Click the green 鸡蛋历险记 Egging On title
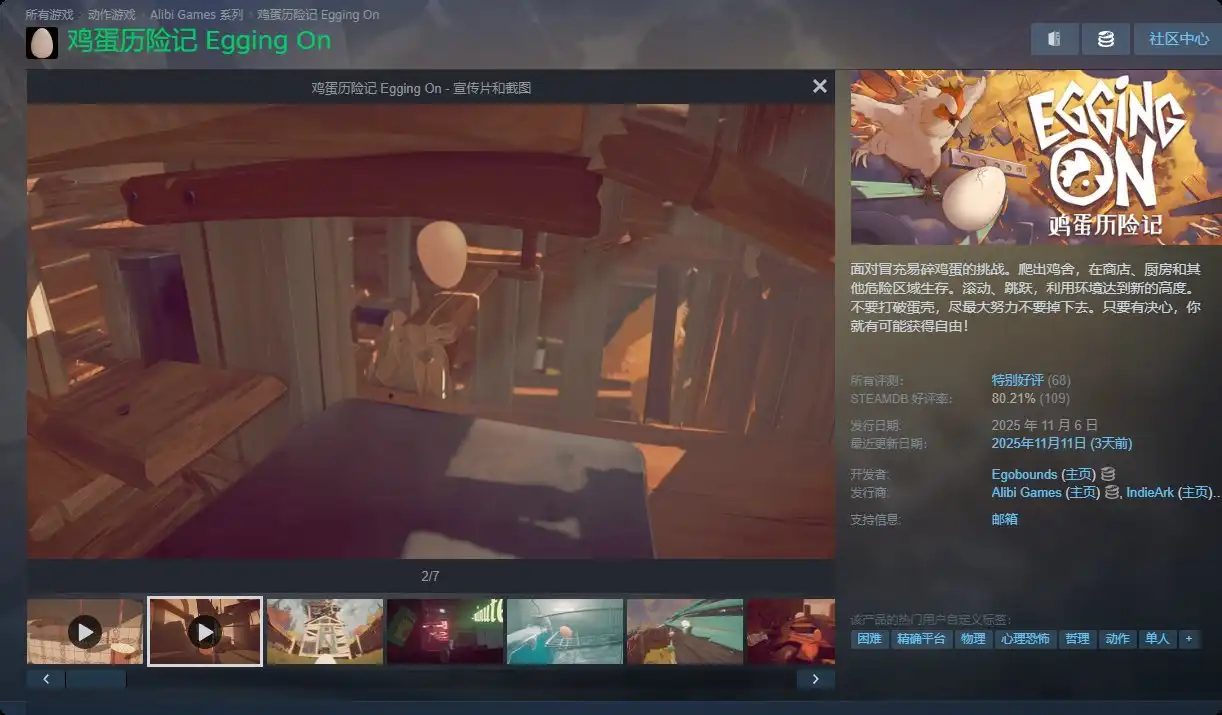 (x=199, y=41)
